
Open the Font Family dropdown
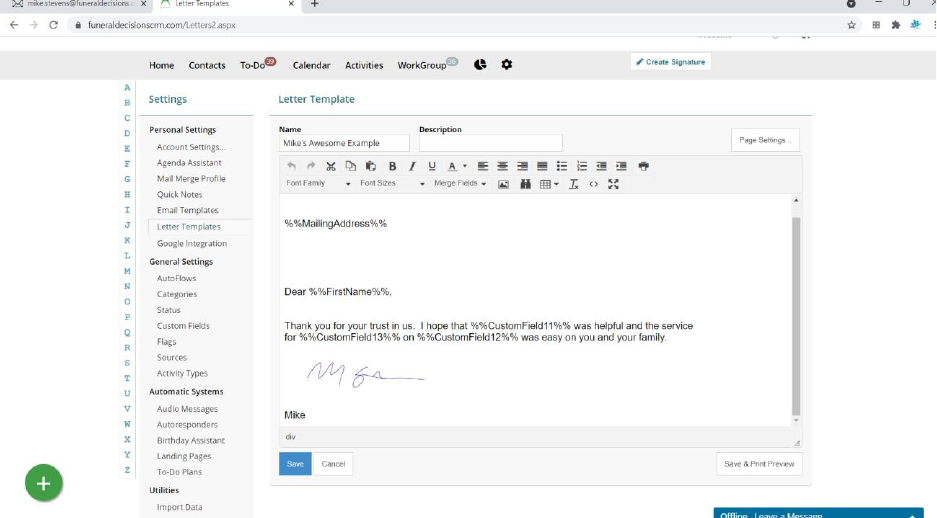pyautogui.click(x=318, y=184)
